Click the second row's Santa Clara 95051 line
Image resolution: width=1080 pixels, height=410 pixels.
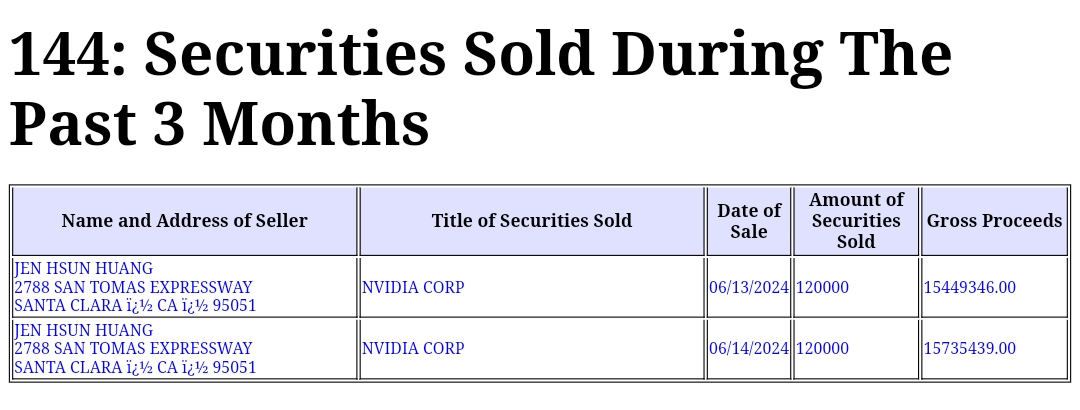(135, 368)
